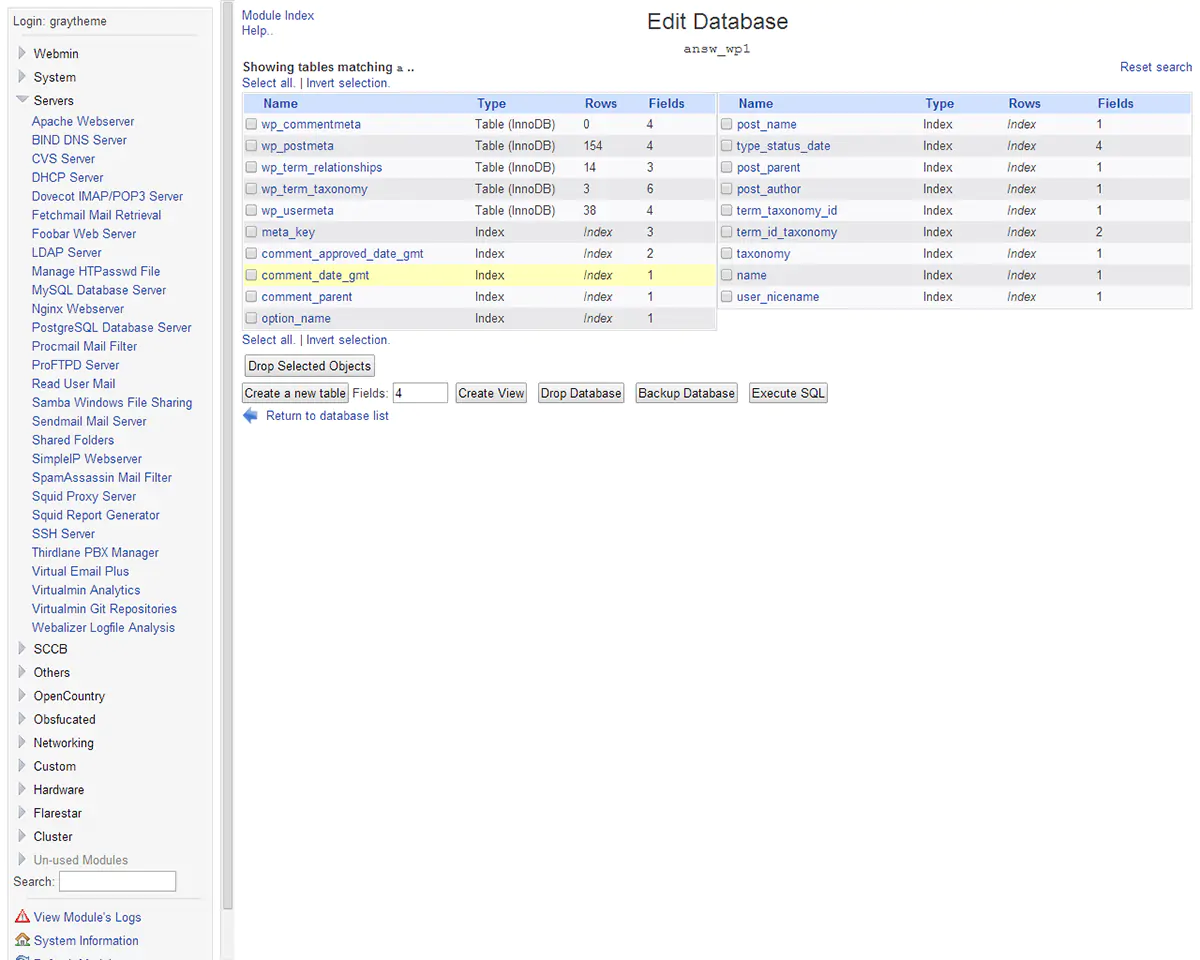Click the Fields number input box

coord(419,393)
